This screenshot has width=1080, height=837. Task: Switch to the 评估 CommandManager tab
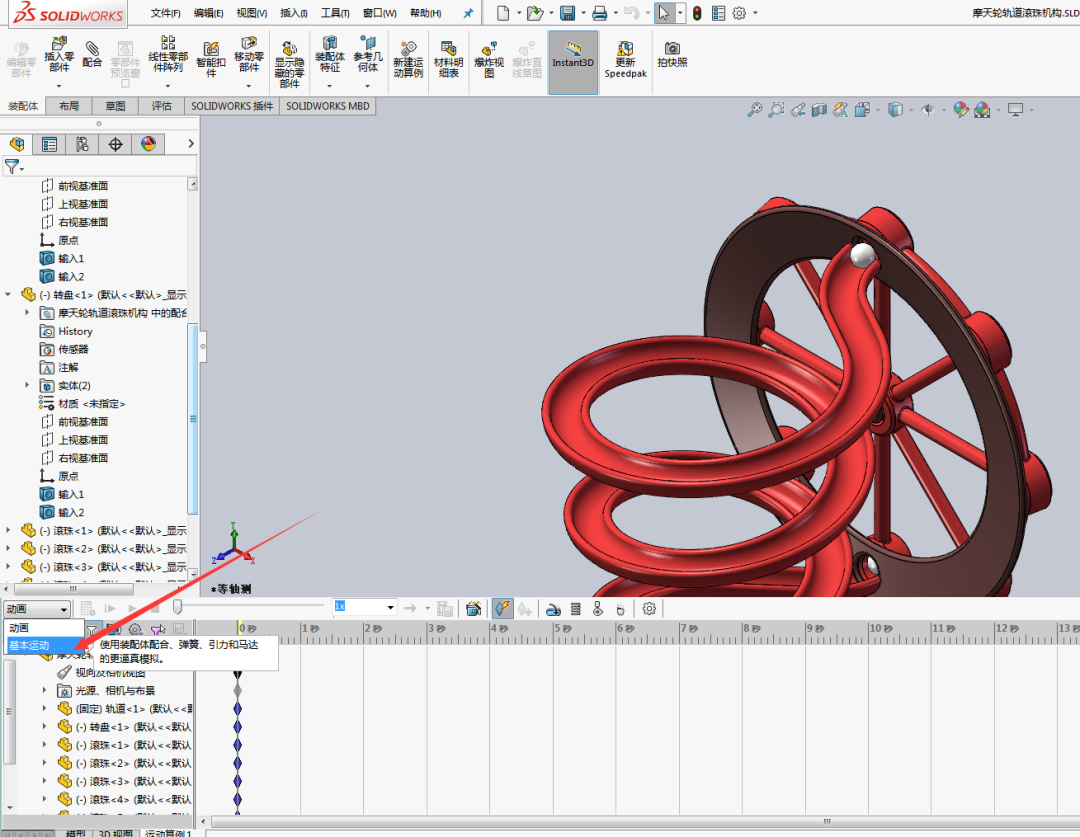[160, 106]
